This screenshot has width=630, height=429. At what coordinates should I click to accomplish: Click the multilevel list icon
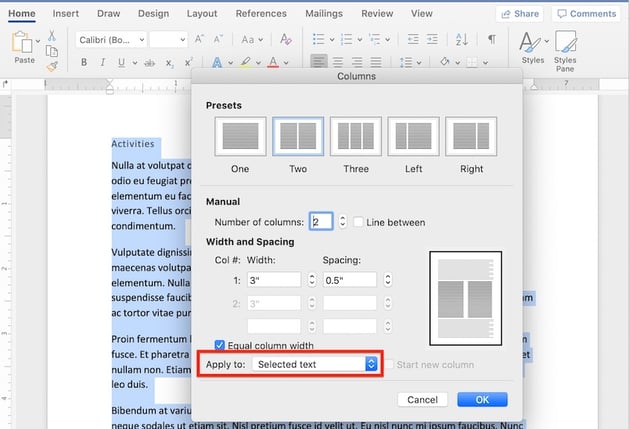[374, 39]
